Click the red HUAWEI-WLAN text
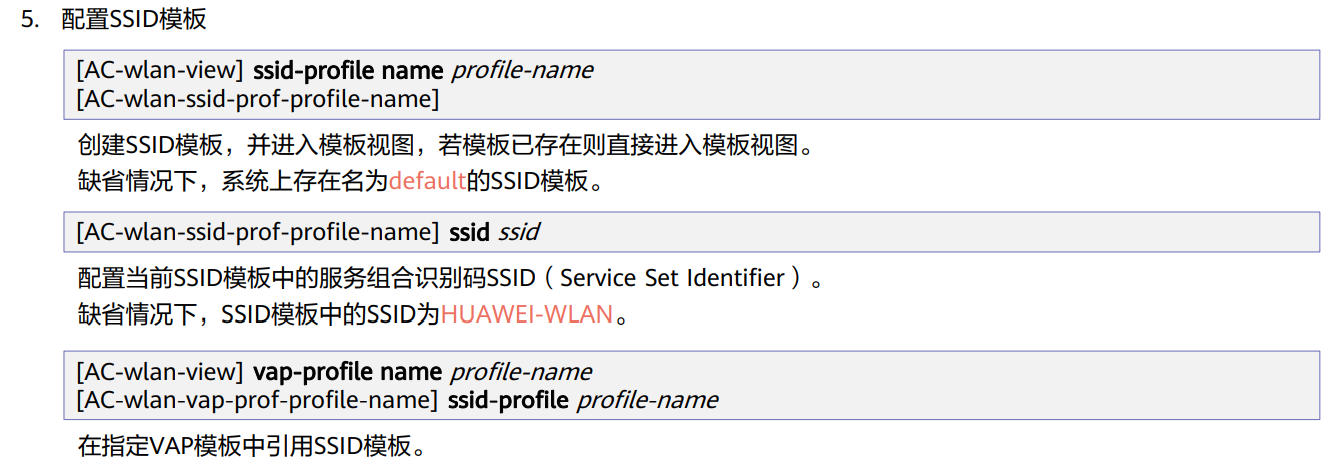The image size is (1338, 466). point(526,315)
